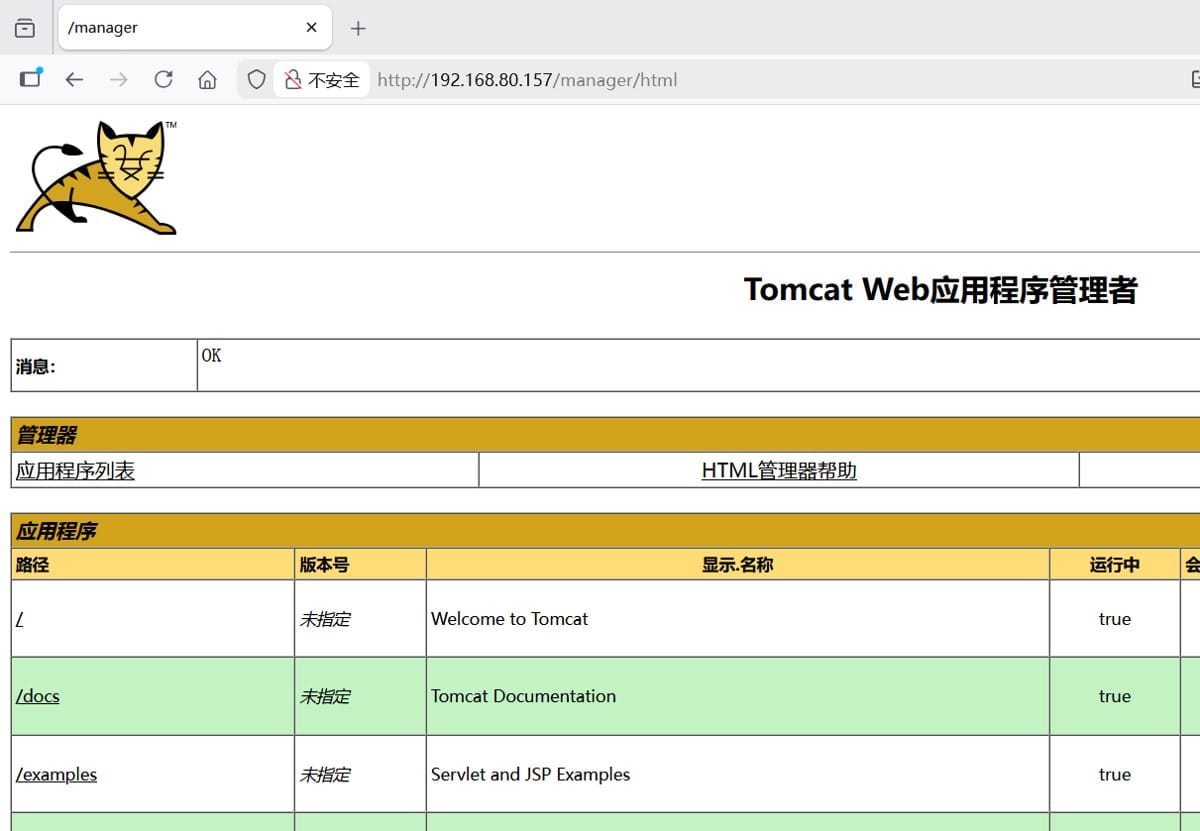This screenshot has height=831, width=1200.
Task: Click the tab list icon in the title bar
Action: tap(25, 28)
